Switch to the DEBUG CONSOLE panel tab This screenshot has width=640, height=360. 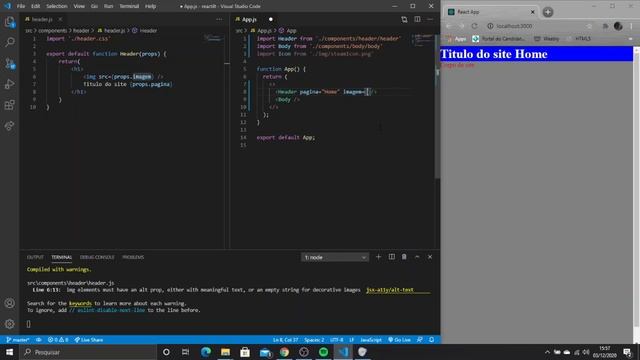point(97,257)
